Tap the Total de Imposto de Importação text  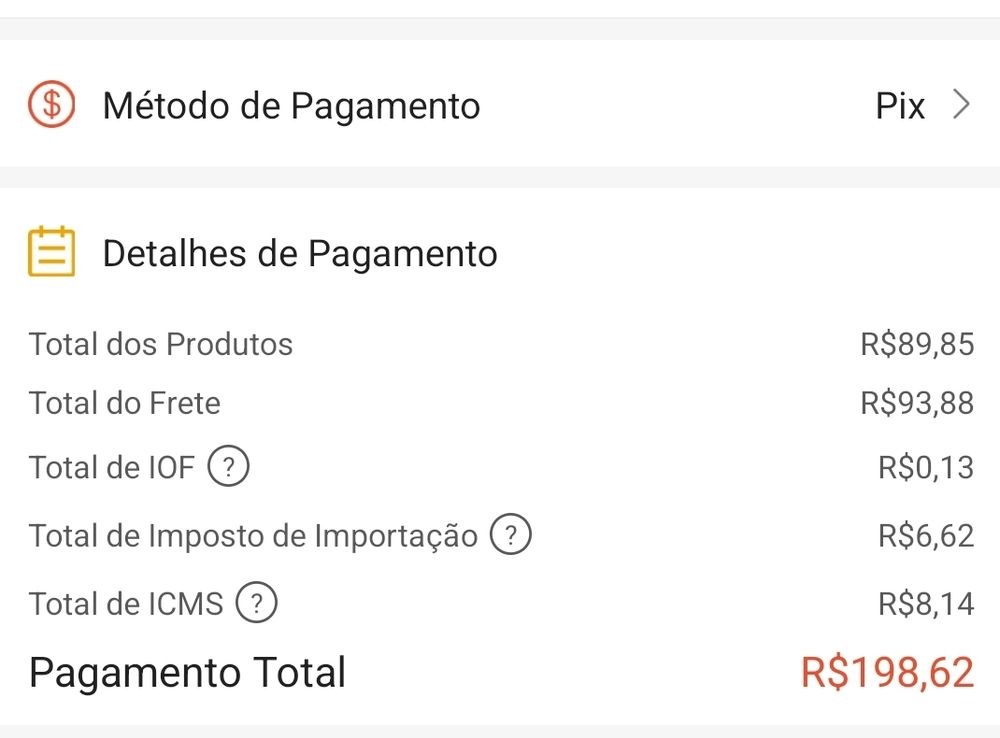coord(253,536)
